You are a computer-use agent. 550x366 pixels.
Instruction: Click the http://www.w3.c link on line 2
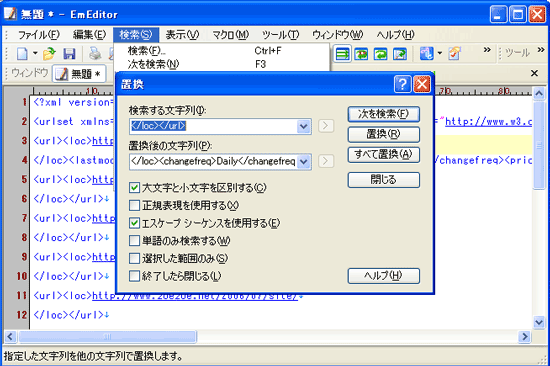(488, 121)
